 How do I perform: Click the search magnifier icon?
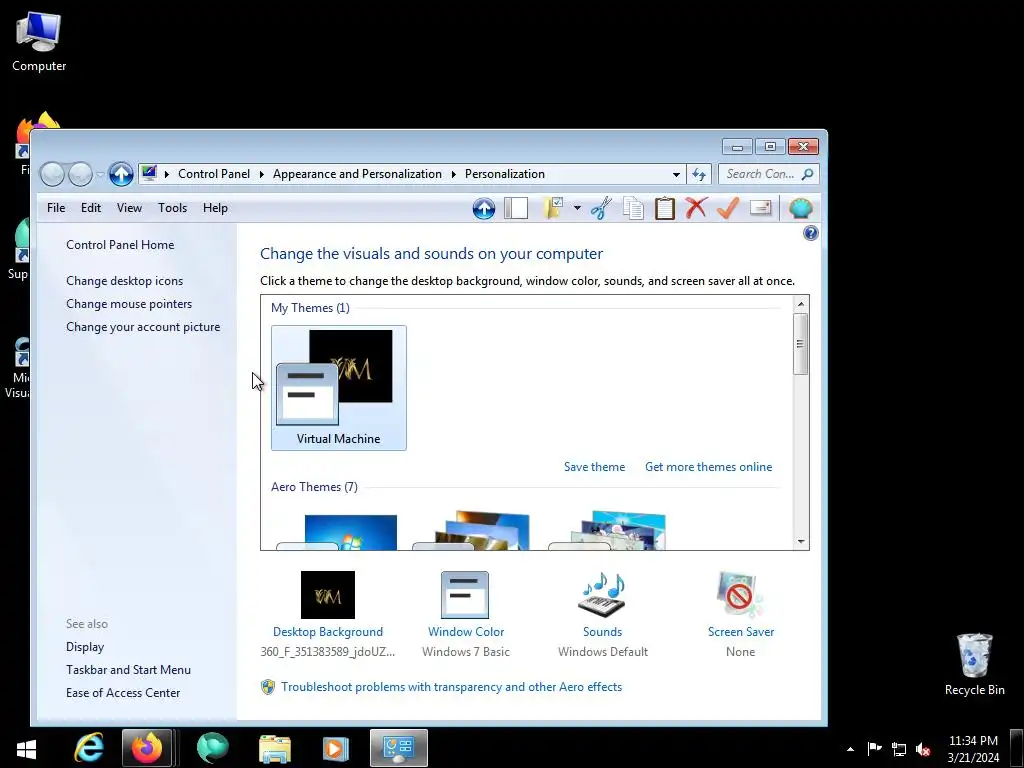click(x=808, y=174)
